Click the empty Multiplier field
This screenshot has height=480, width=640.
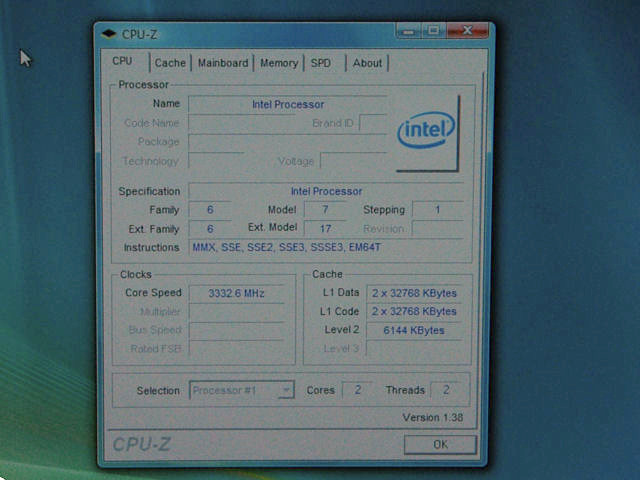(x=236, y=312)
